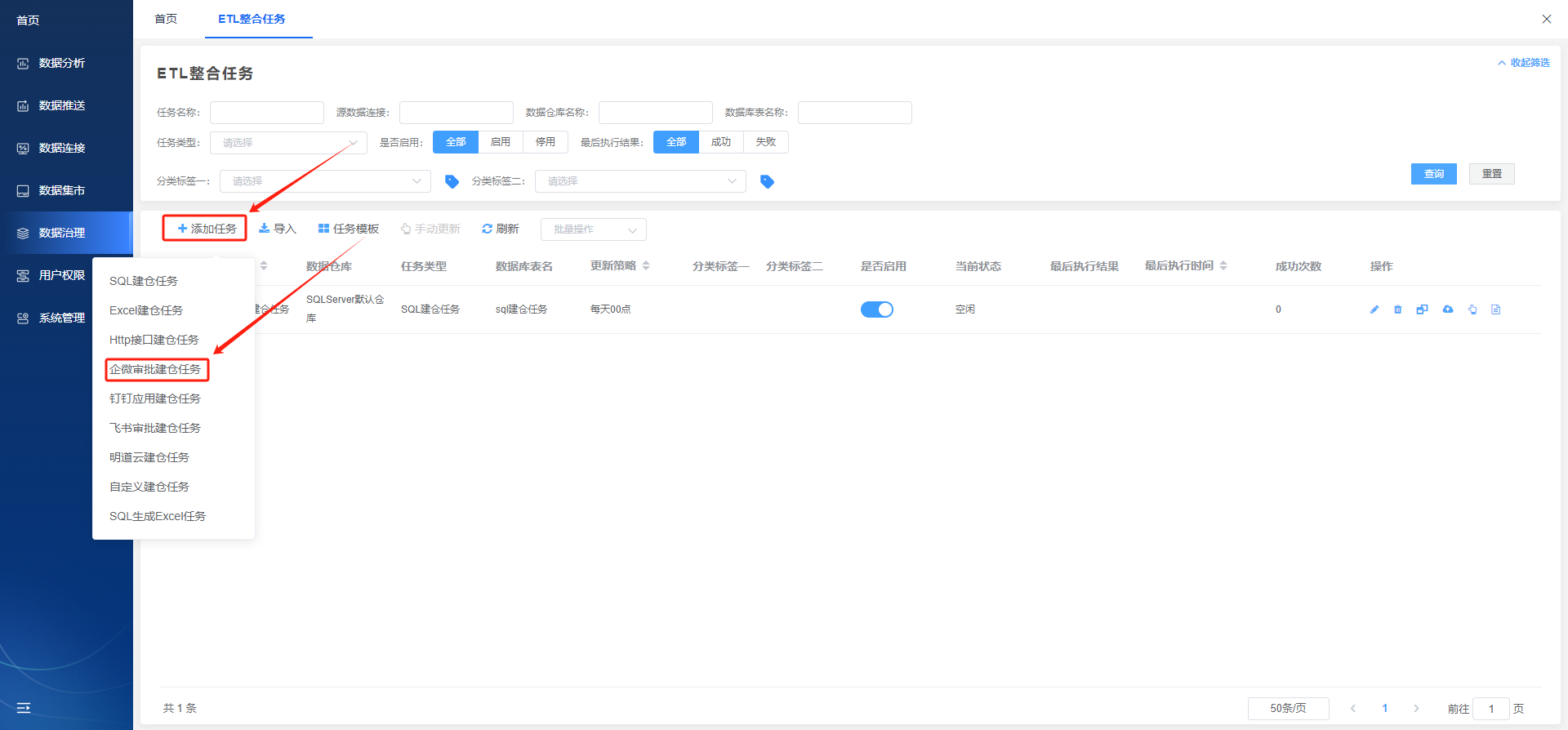Click the 刷新 refresh button
Viewport: 1568px width, 730px height.
(x=501, y=229)
